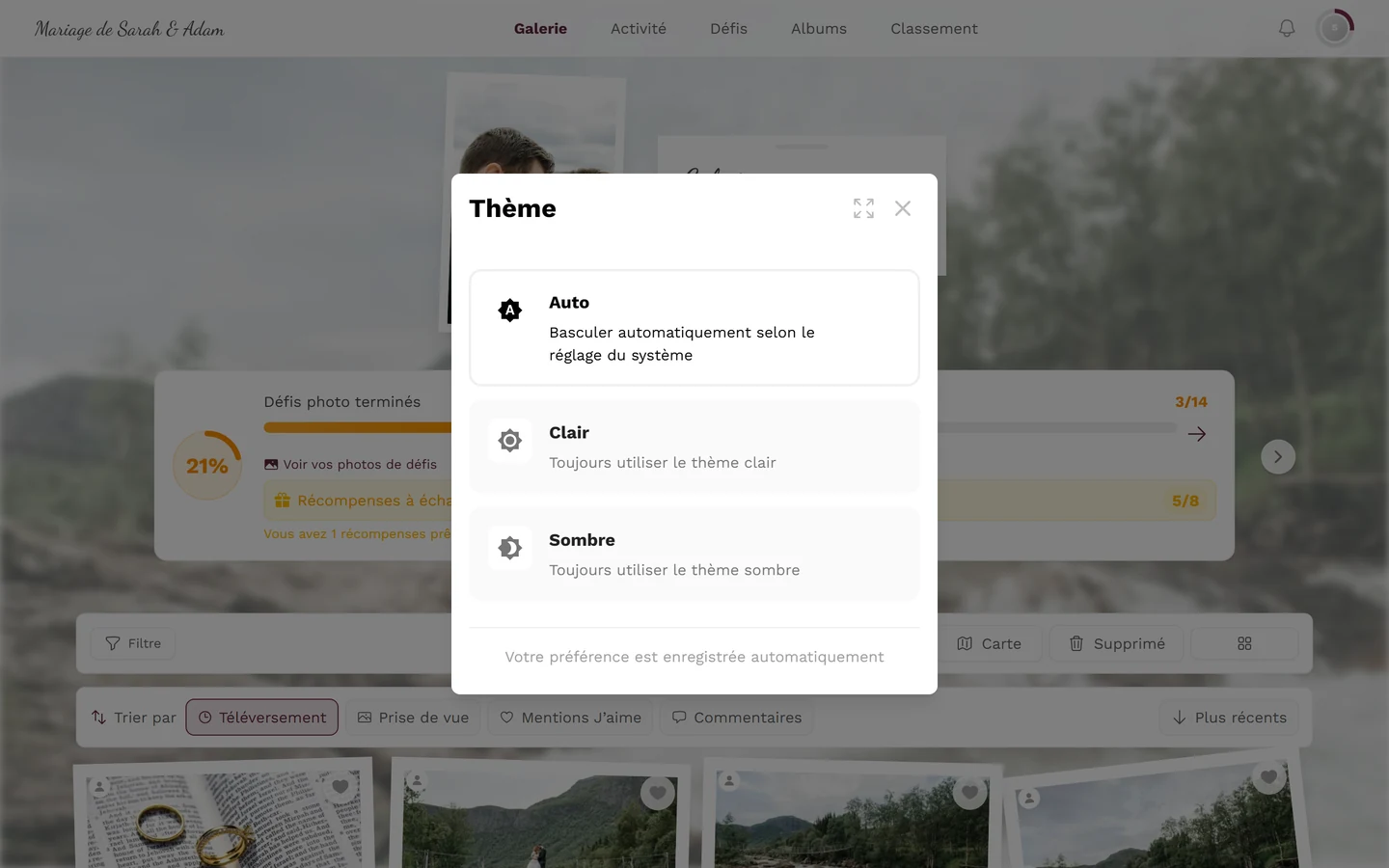Click the text "Votre préférence est enregistrée automatiquement"
The width and height of the screenshot is (1389, 868).
(694, 657)
